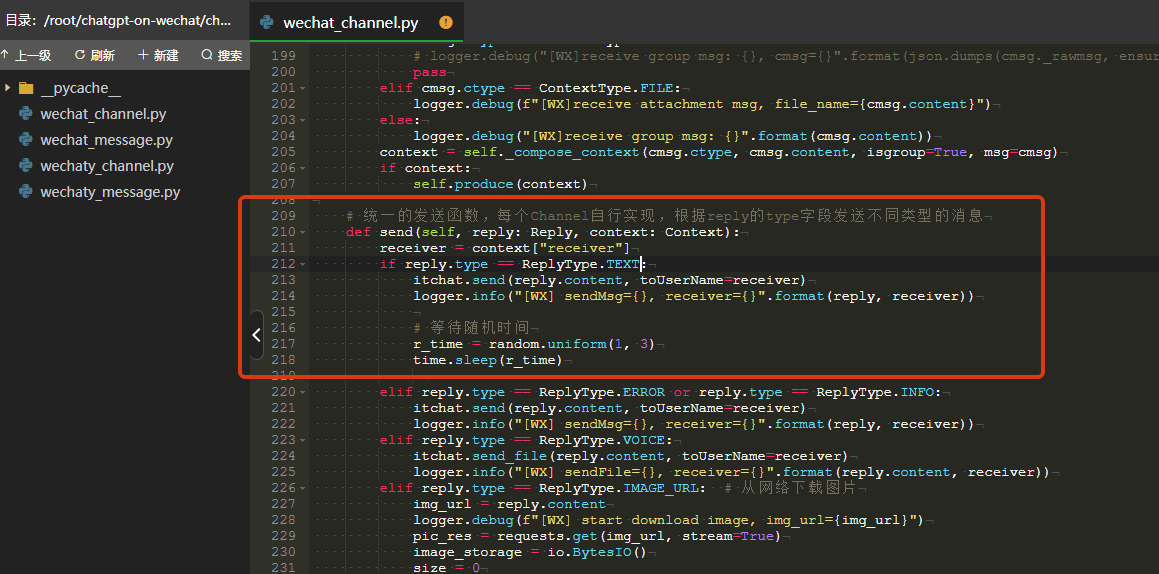Viewport: 1159px width, 574px height.
Task: Fold the elif block at line 220
Action: click(x=303, y=392)
